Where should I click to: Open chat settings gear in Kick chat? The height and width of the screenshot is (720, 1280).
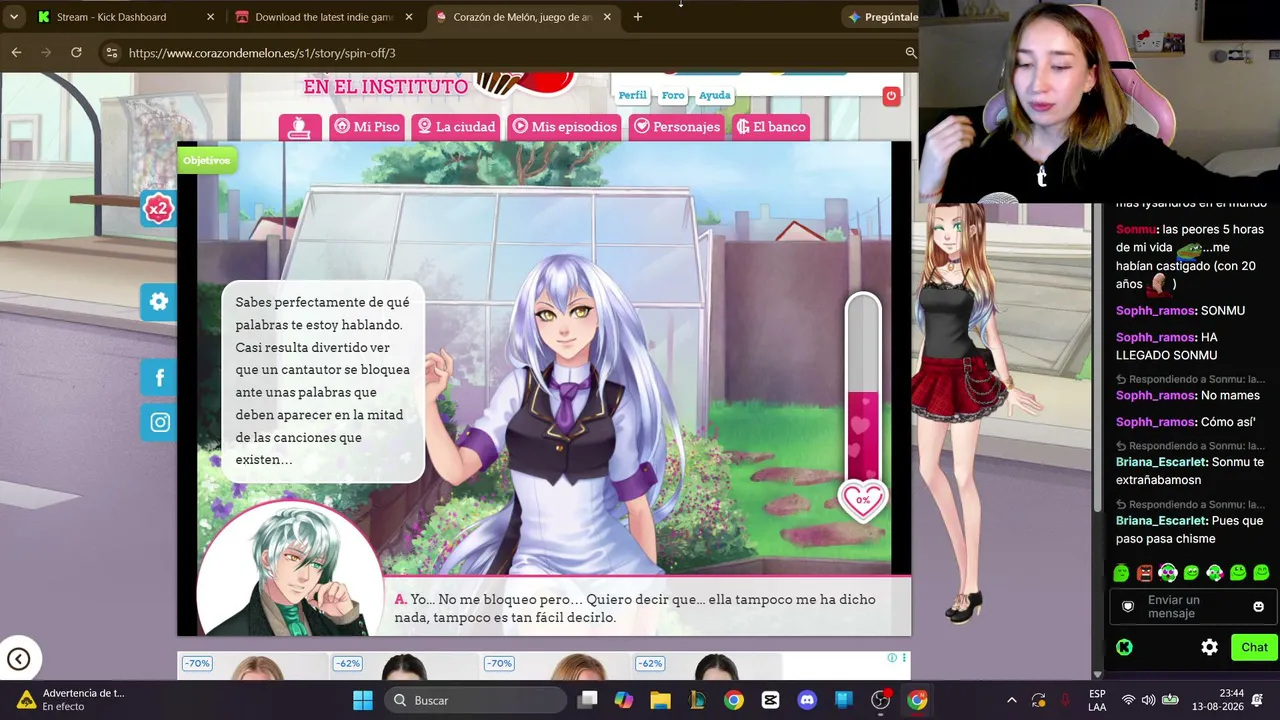[1209, 647]
